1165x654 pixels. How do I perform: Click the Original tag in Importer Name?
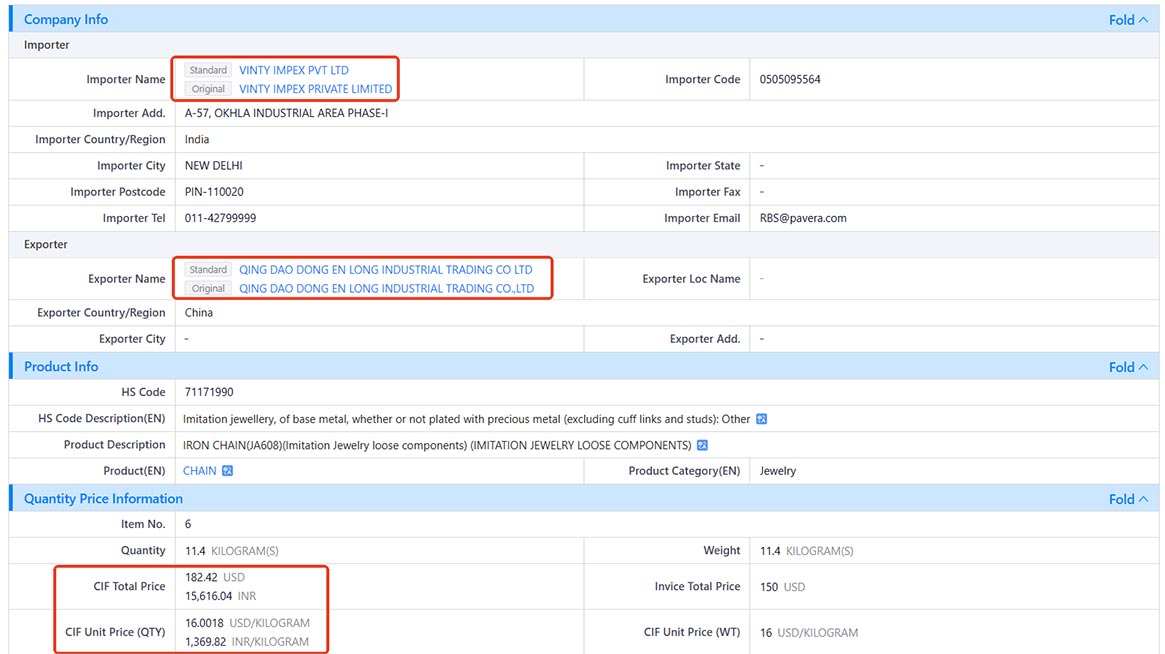[x=208, y=88]
